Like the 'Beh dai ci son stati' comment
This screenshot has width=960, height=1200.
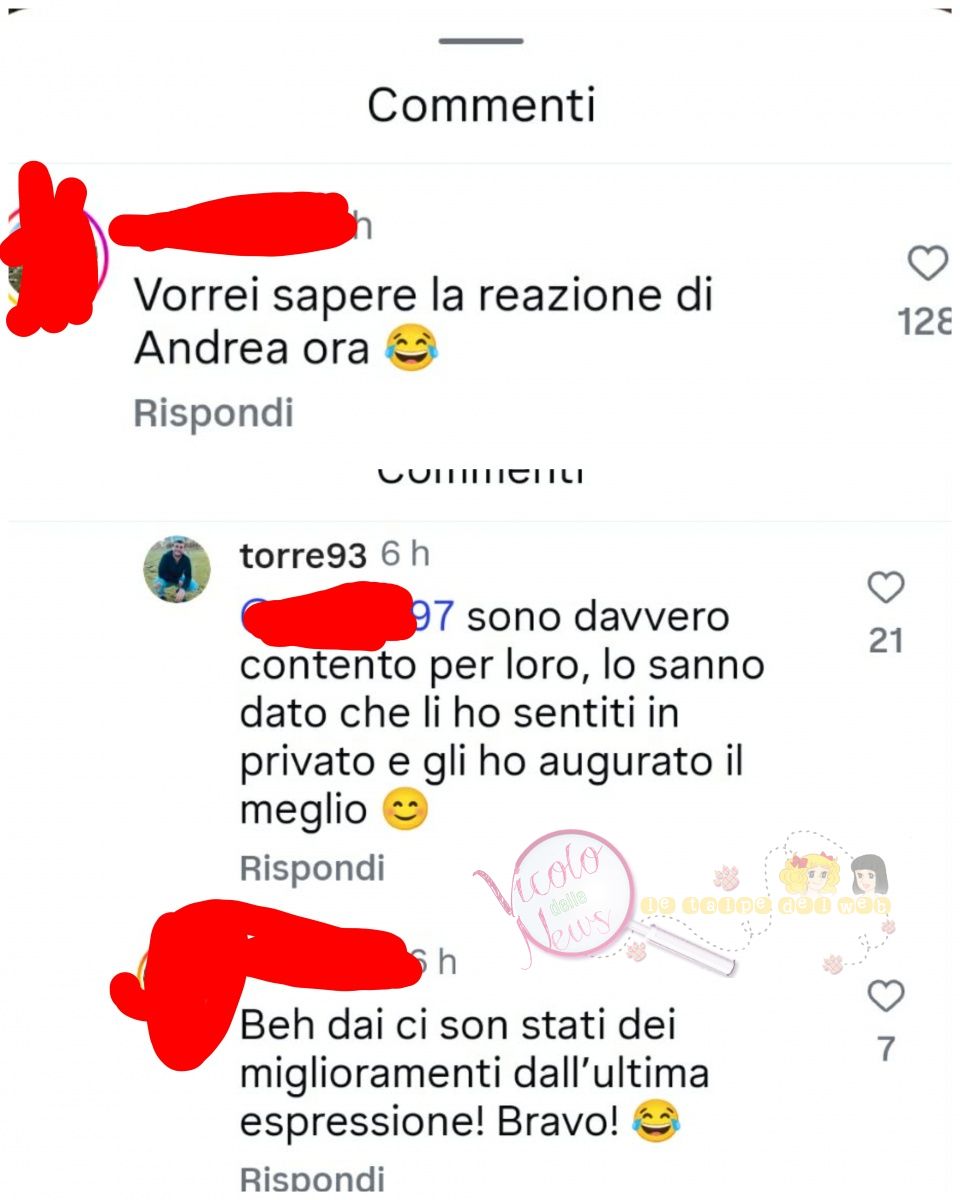(886, 996)
